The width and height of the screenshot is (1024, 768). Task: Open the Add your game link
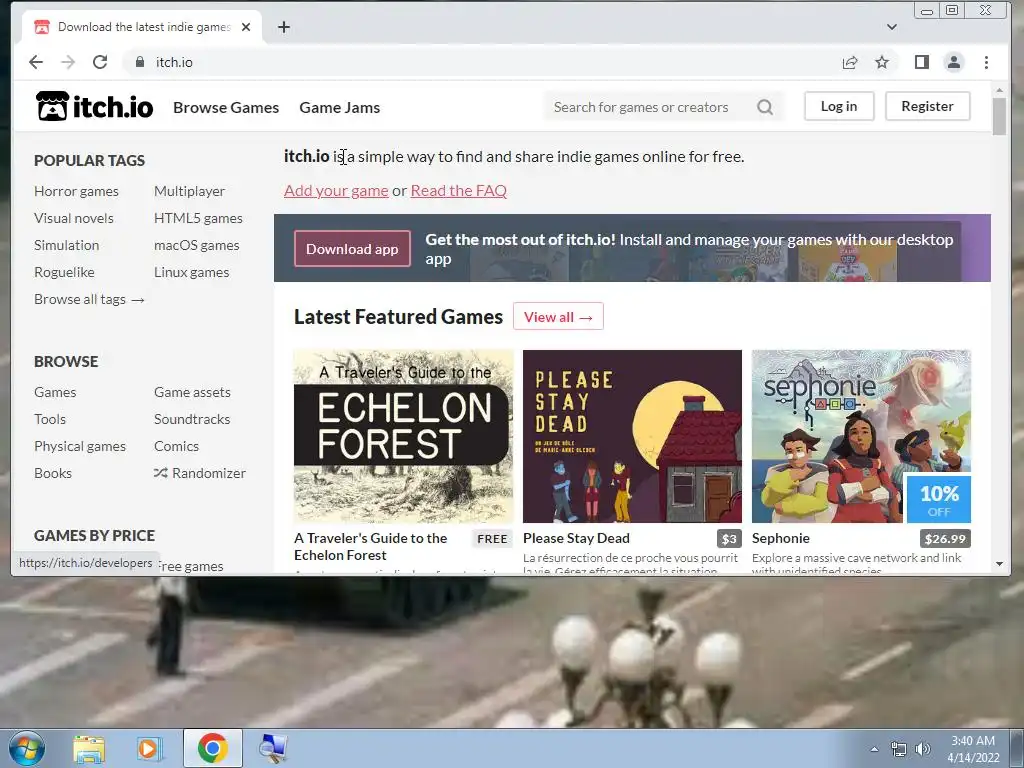(336, 190)
